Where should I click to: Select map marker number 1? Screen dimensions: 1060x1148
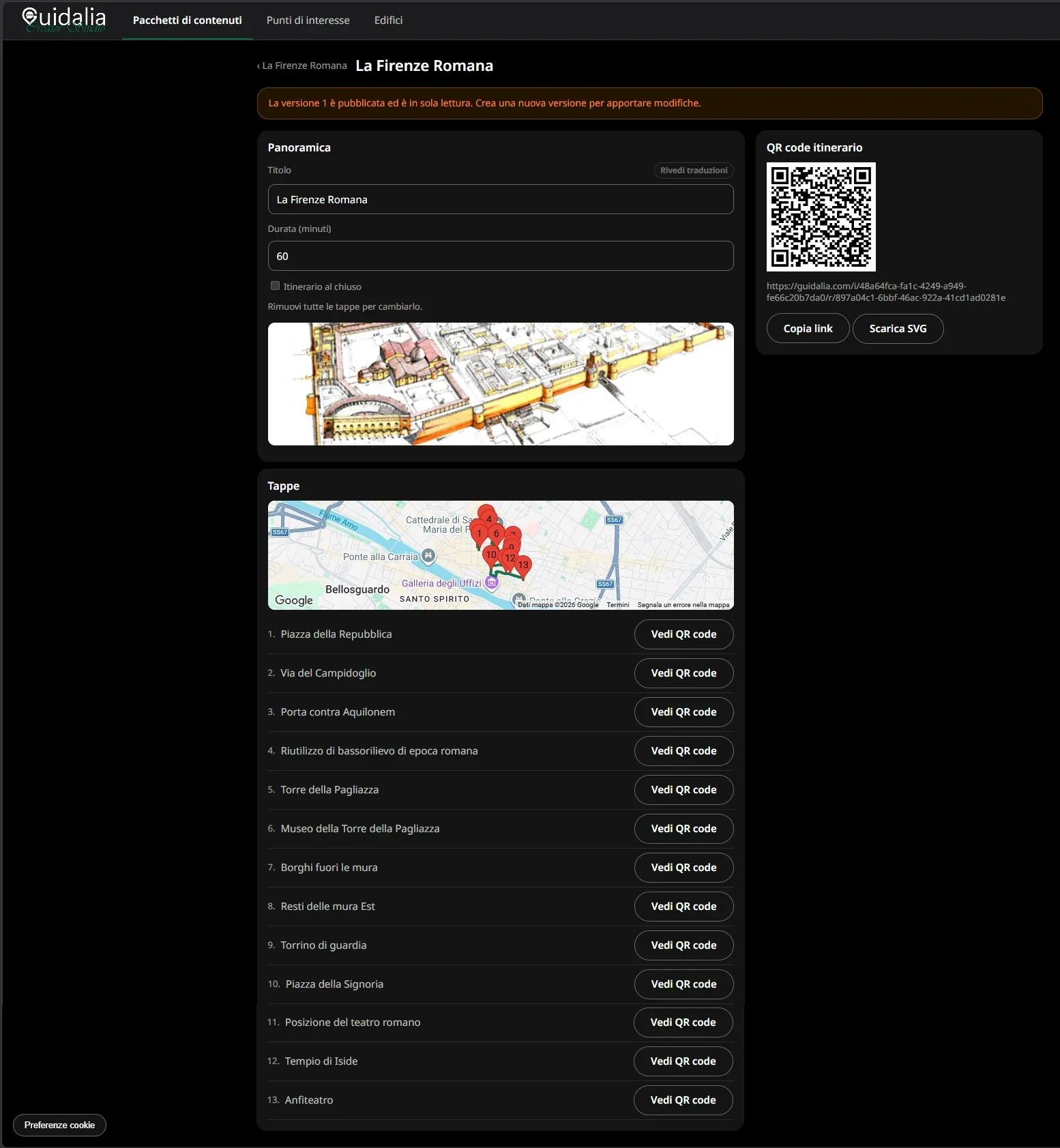pos(479,535)
